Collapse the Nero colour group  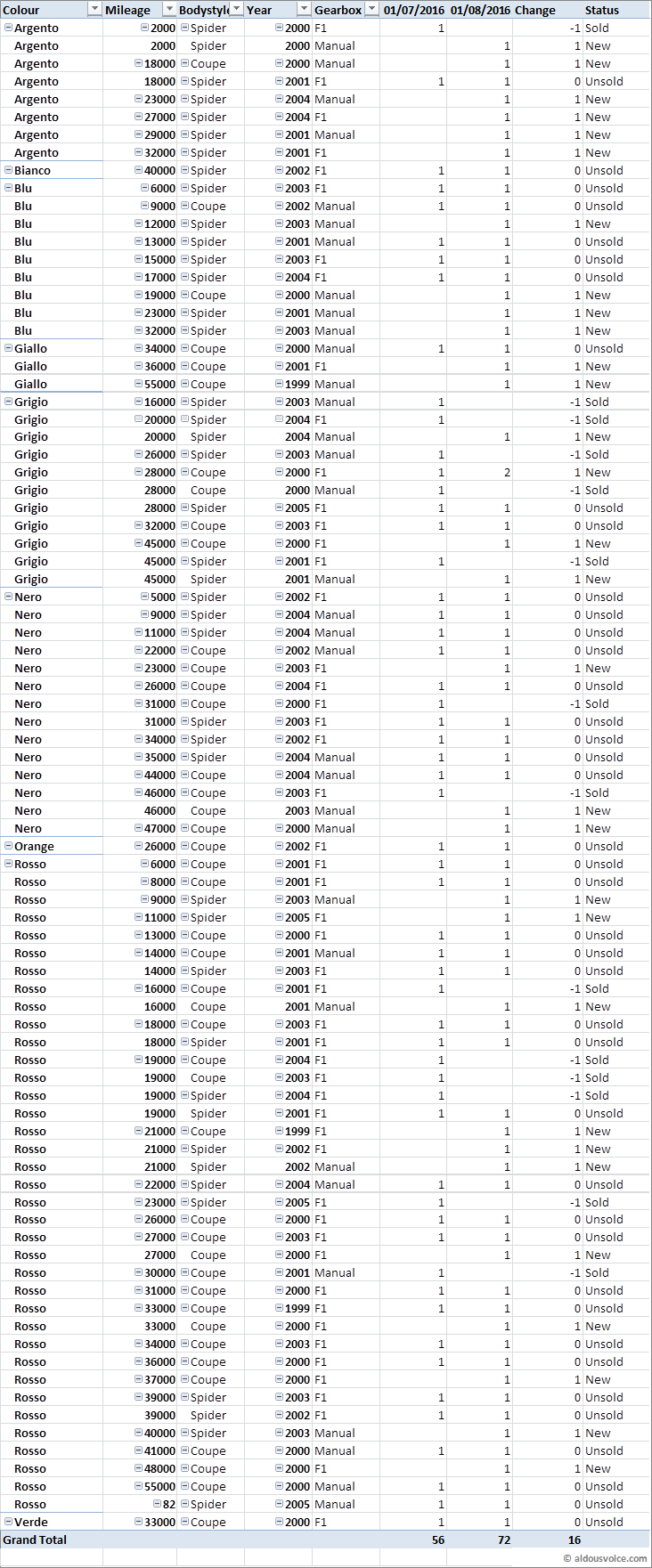click(x=9, y=597)
